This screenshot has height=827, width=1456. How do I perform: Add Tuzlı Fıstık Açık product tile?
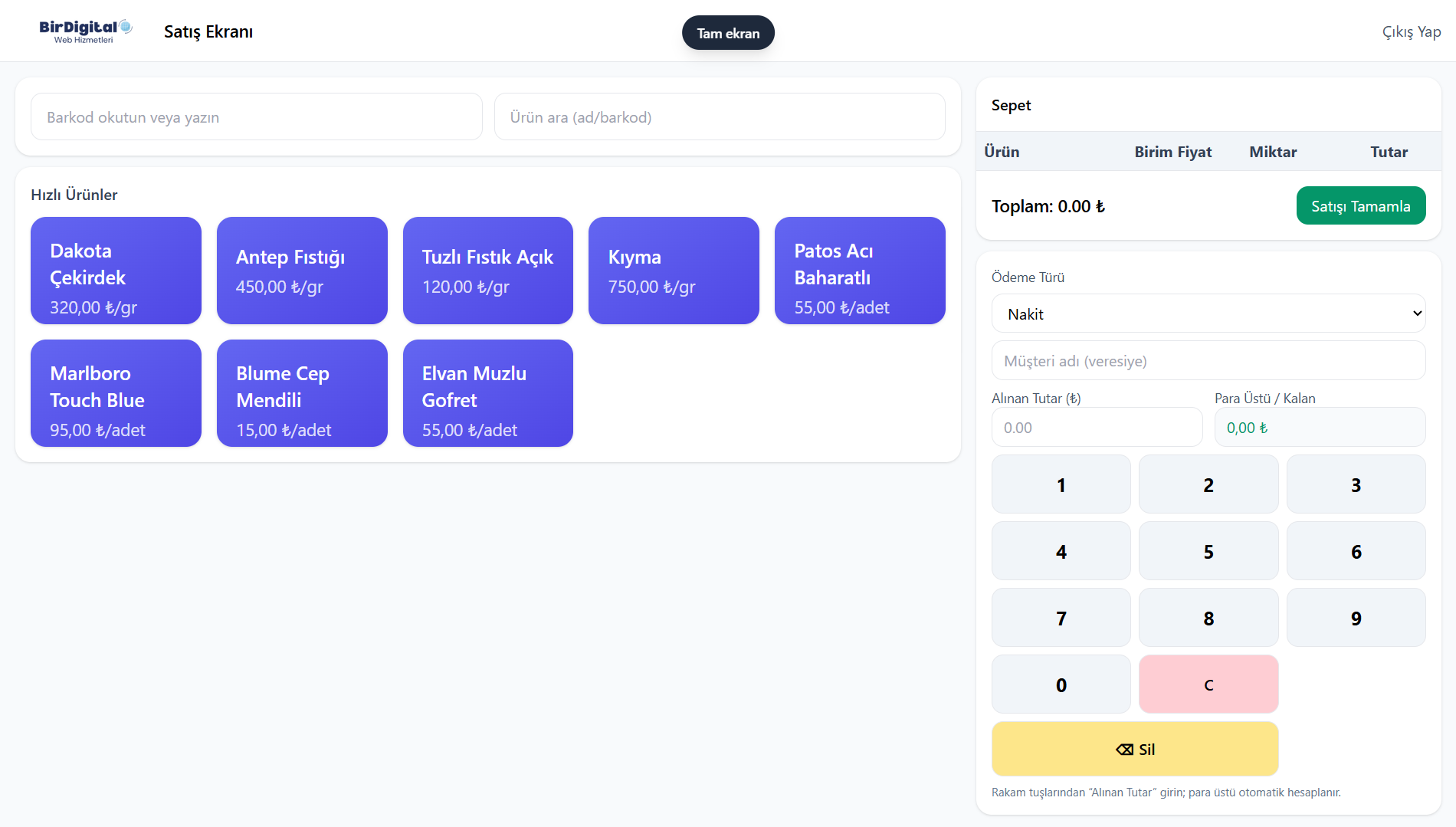(x=487, y=271)
